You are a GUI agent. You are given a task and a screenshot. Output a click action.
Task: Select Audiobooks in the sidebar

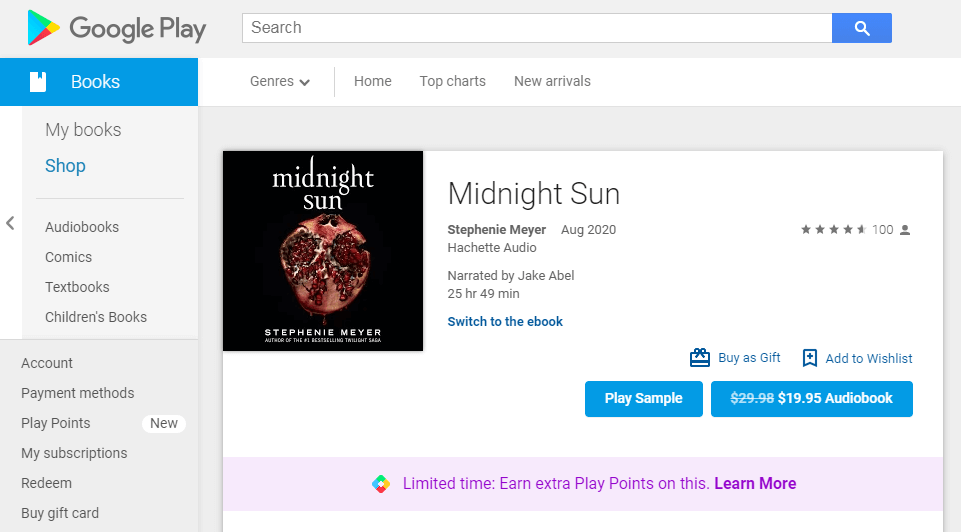tap(82, 227)
